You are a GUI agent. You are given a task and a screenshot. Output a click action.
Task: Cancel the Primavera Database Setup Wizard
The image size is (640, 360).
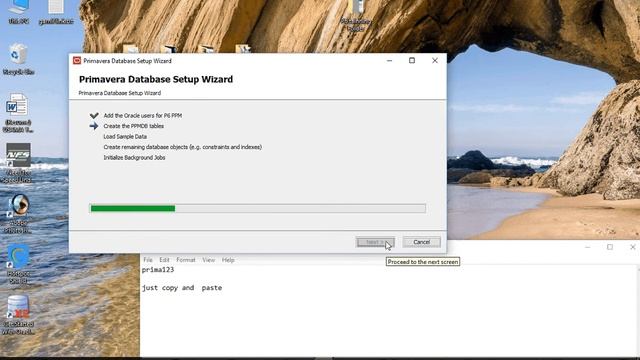[422, 242]
